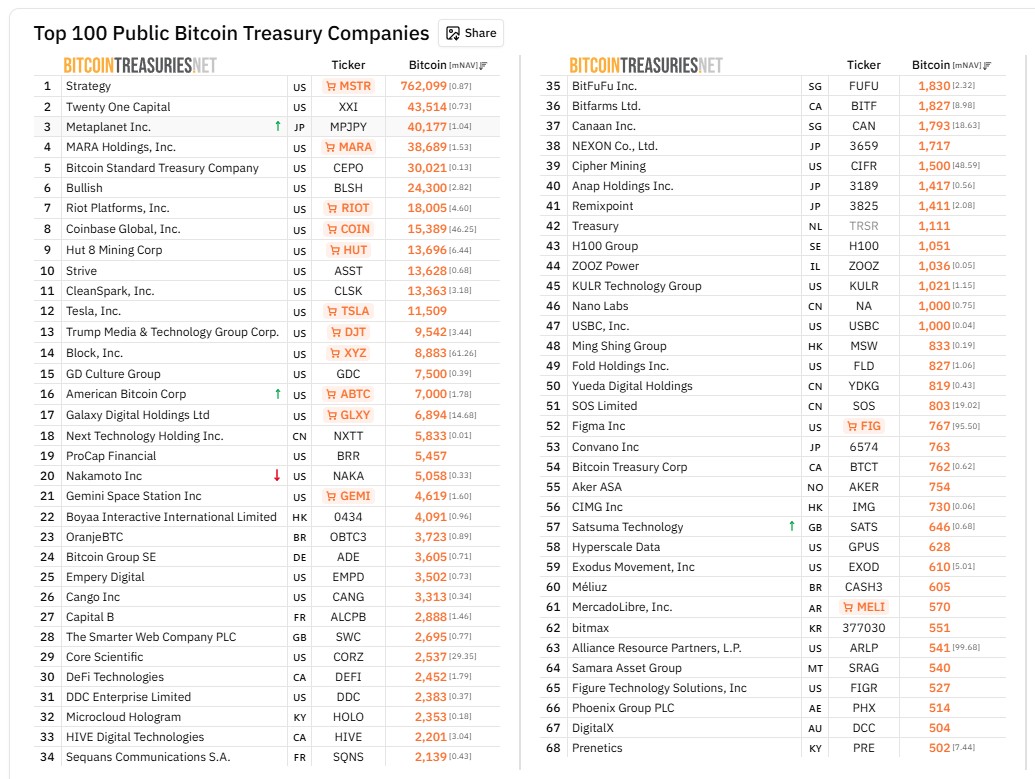Sort left table using Bitcoin column sort icon
The width and height of the screenshot is (1035, 779).
pyautogui.click(x=484, y=66)
